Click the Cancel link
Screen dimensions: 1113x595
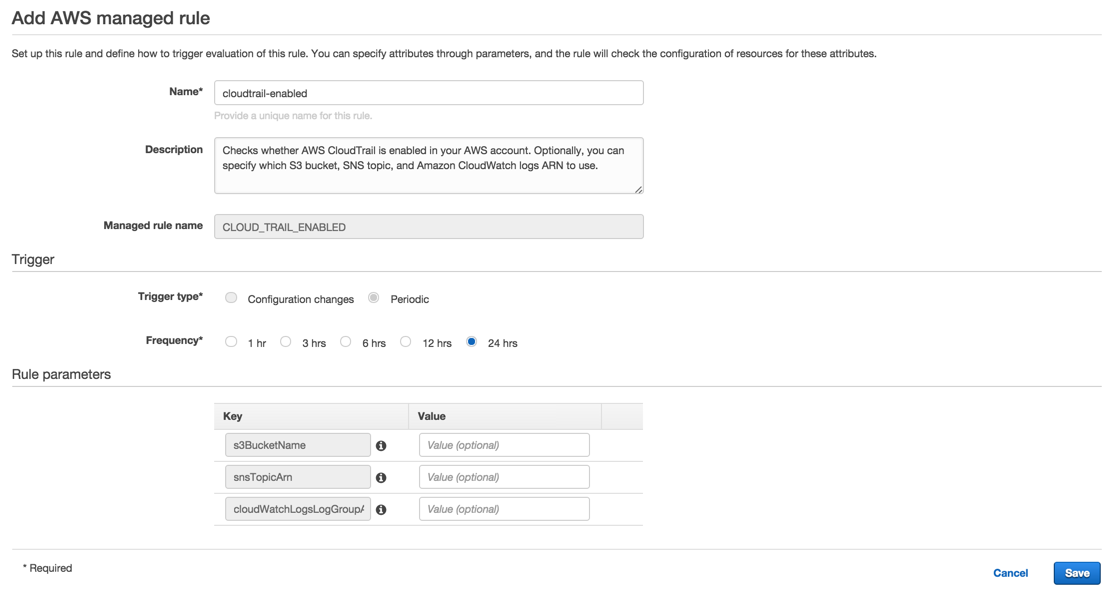click(x=1010, y=572)
